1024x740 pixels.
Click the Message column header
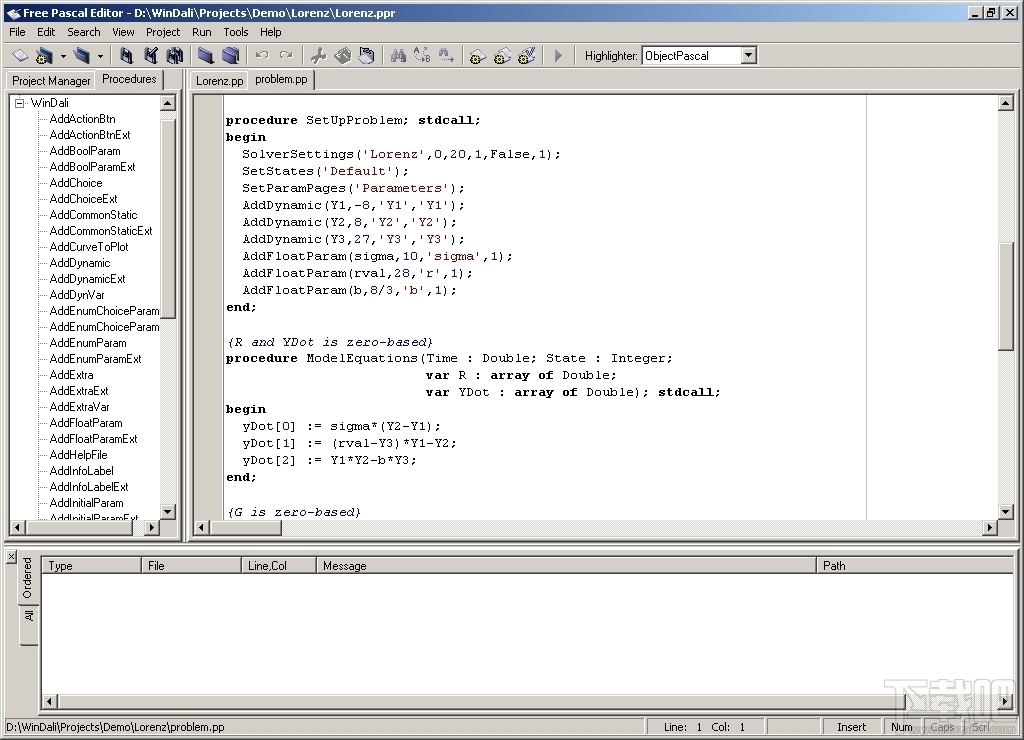point(345,566)
